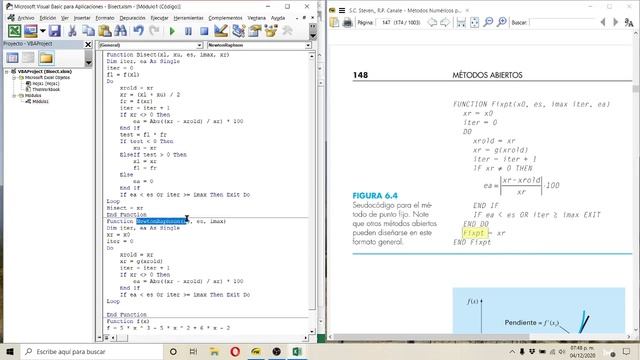Undo the last edit in VBA editor
Image resolution: width=640 pixels, height=360 pixels.
(138, 31)
